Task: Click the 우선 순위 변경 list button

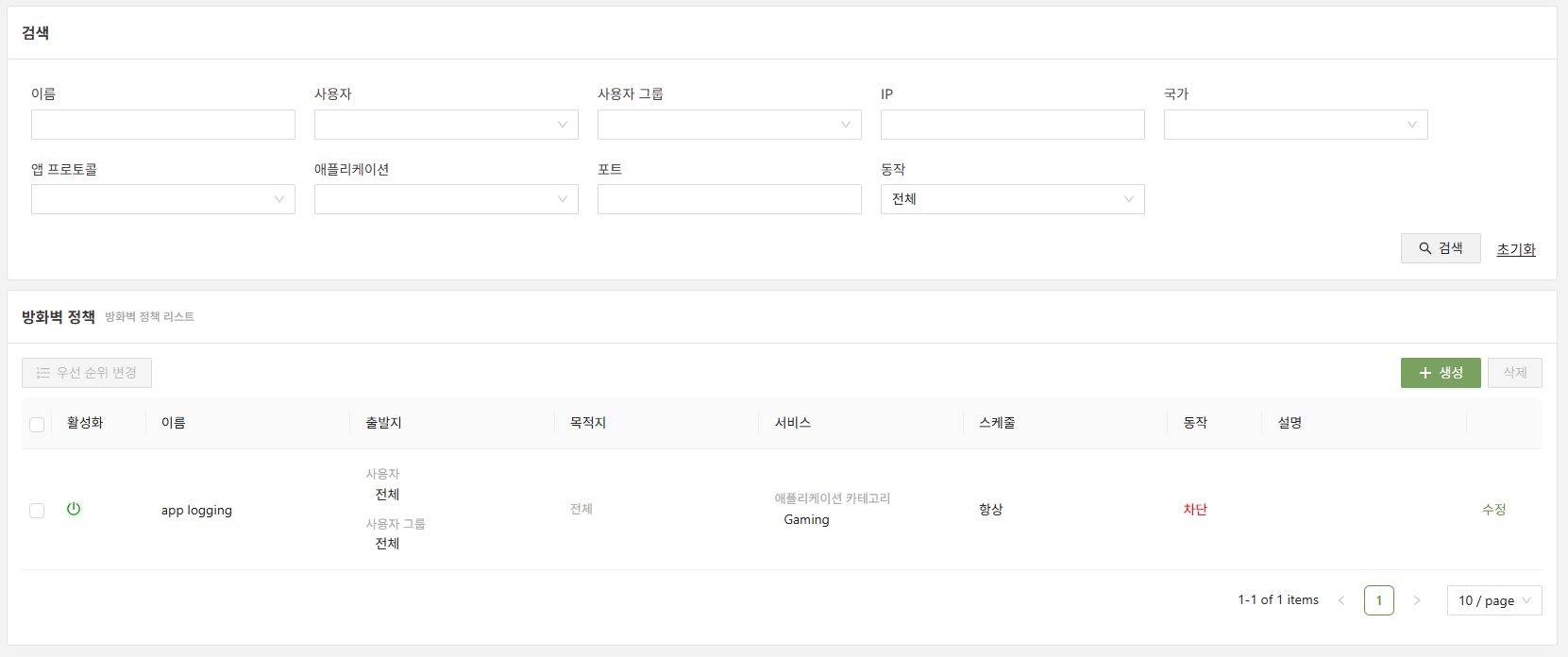Action: [87, 373]
